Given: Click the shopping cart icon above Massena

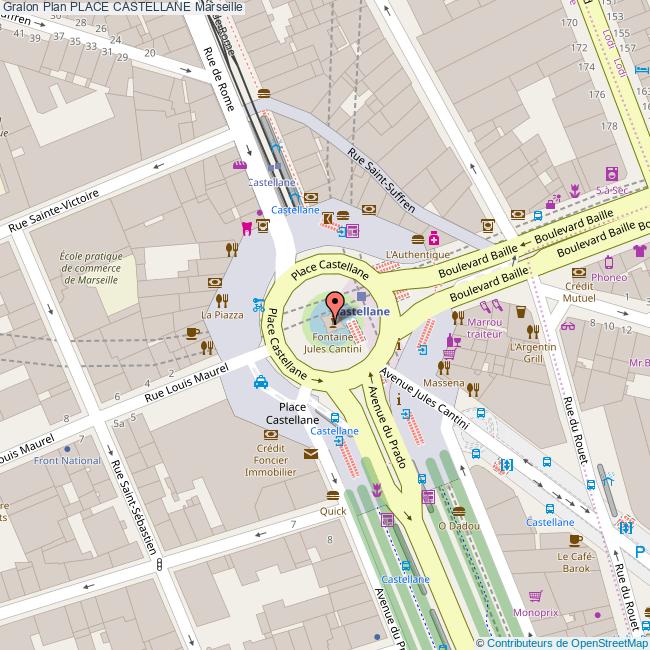Looking at the screenshot, I should 449,353.
